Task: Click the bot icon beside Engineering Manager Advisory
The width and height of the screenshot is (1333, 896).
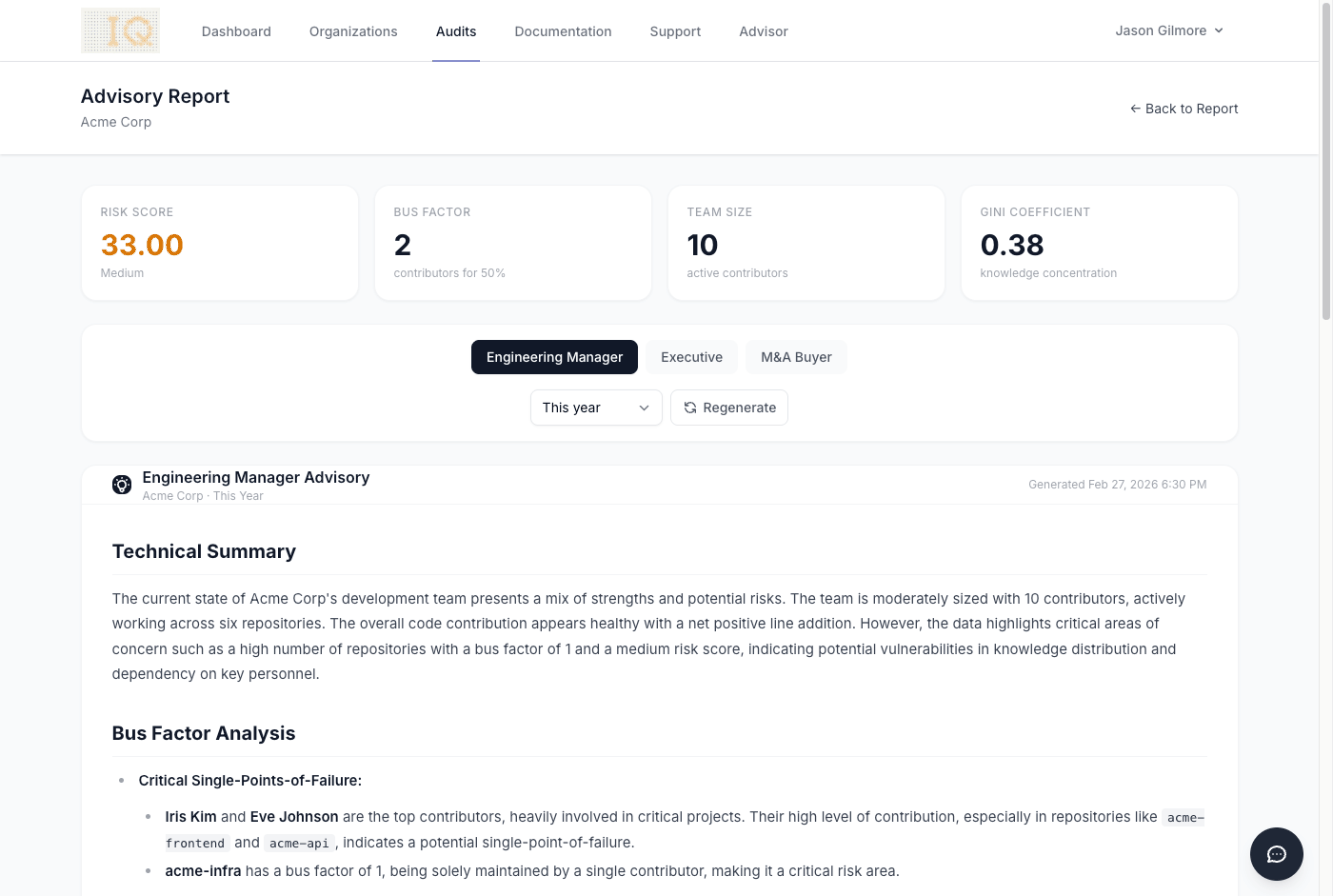Action: pos(121,484)
